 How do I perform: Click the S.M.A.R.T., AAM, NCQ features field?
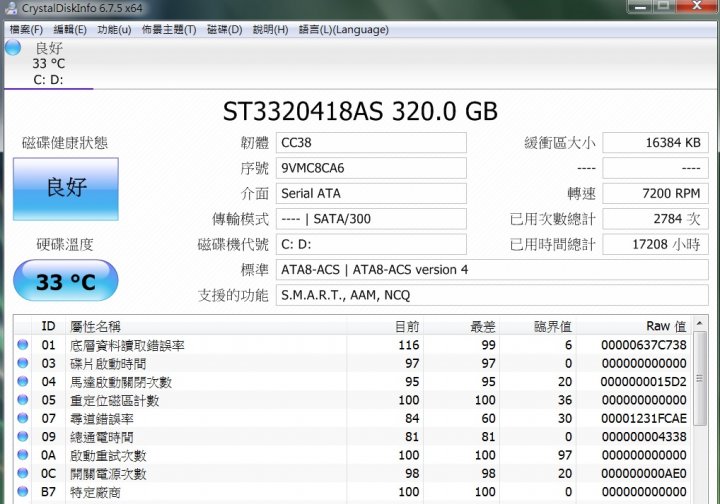tap(492, 295)
